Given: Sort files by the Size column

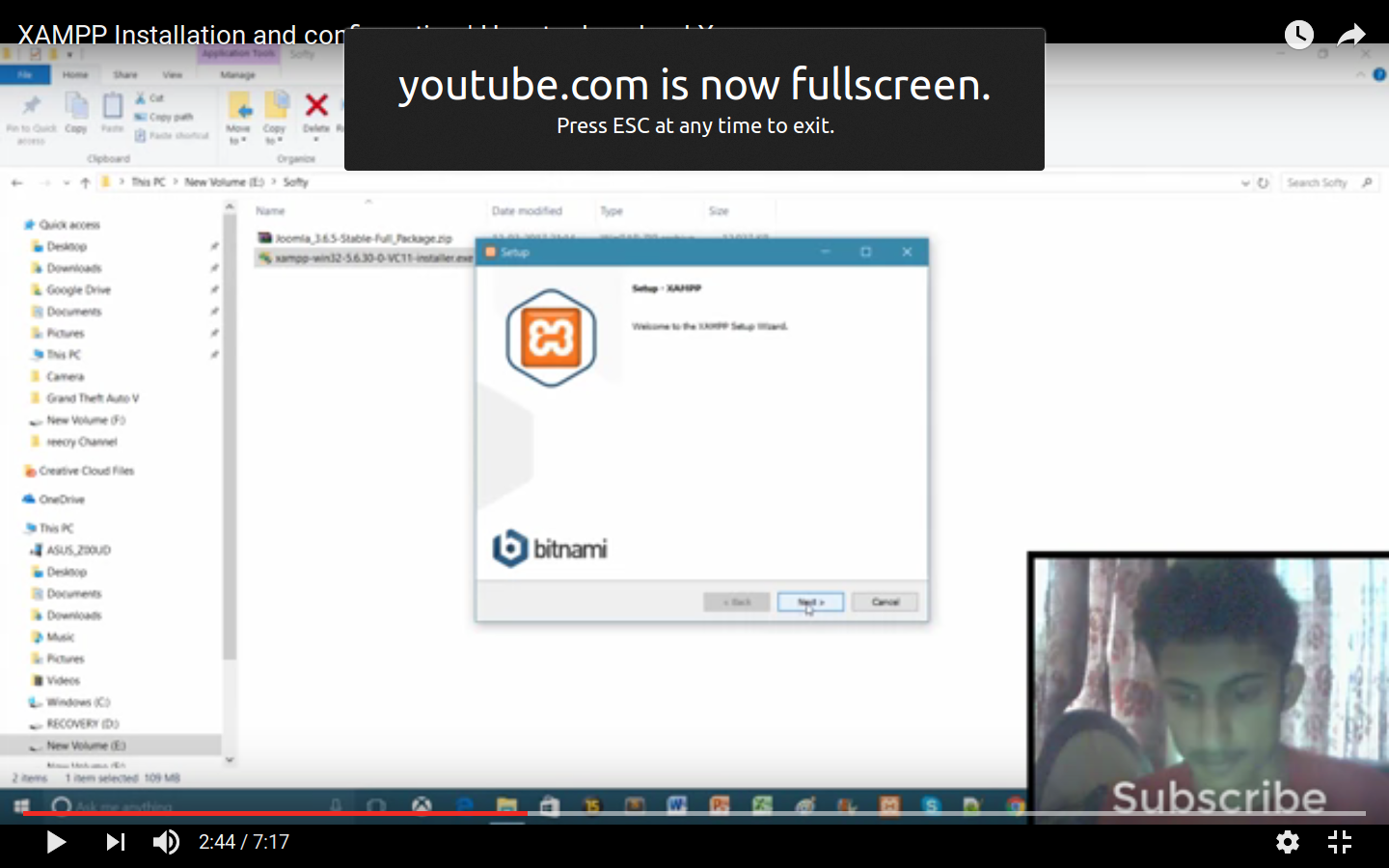Looking at the screenshot, I should pyautogui.click(x=719, y=211).
